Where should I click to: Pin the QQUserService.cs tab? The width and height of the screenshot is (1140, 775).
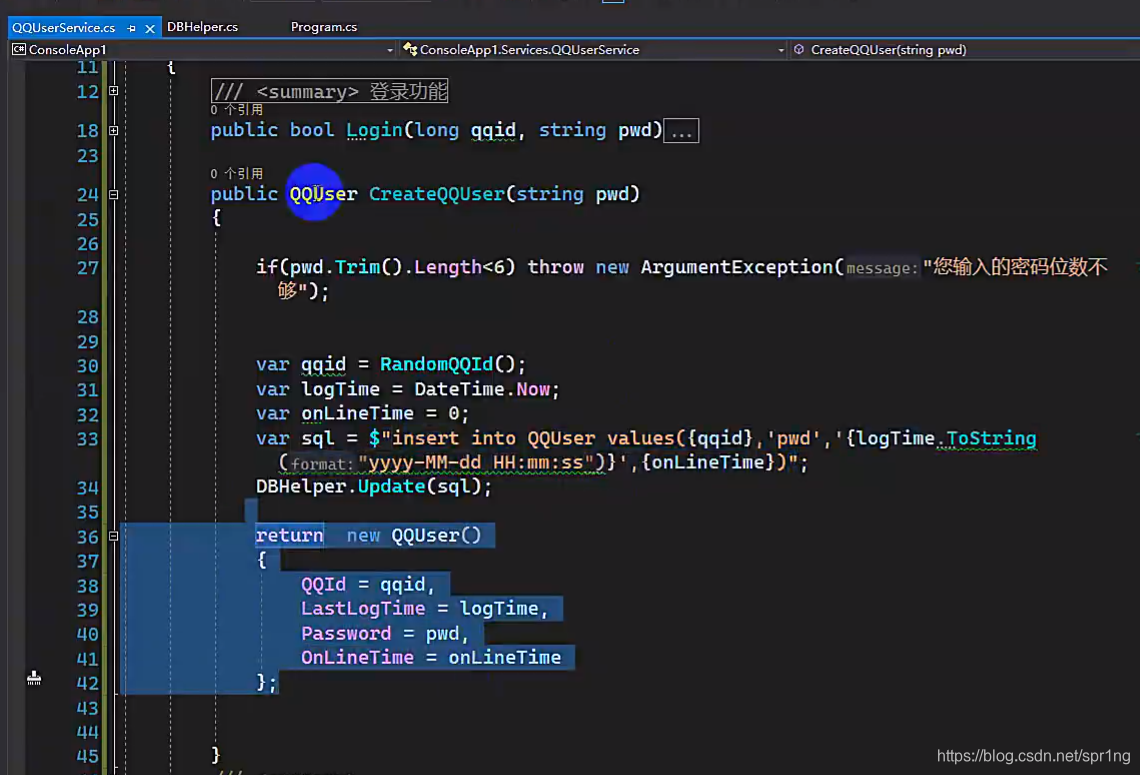[132, 28]
